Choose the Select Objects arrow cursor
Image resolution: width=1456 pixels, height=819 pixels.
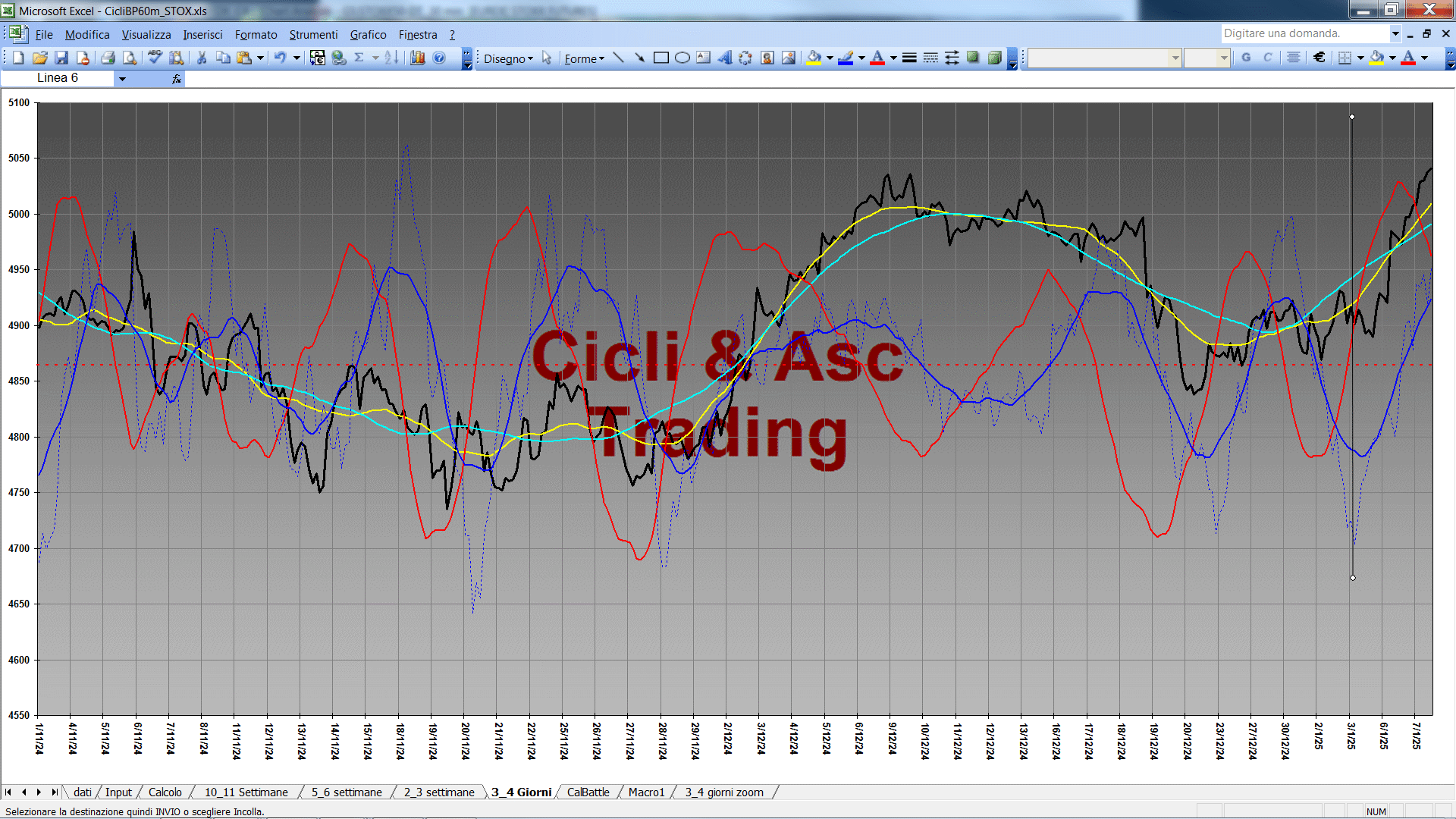[x=547, y=58]
